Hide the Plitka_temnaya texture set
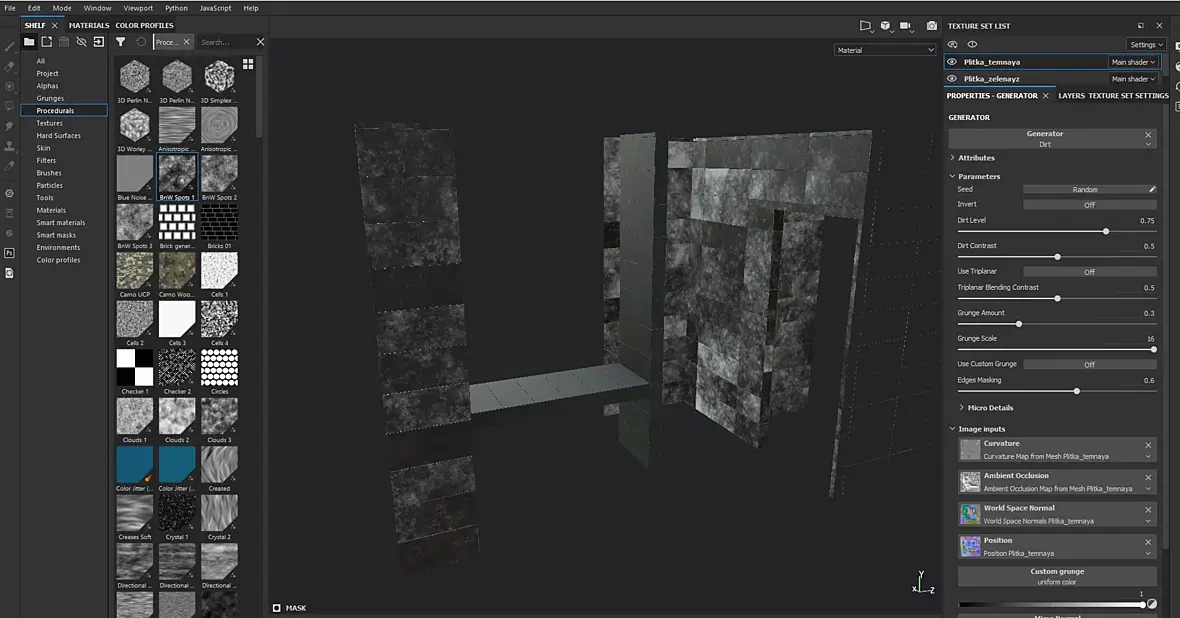Image resolution: width=1180 pixels, height=618 pixels. tap(952, 62)
